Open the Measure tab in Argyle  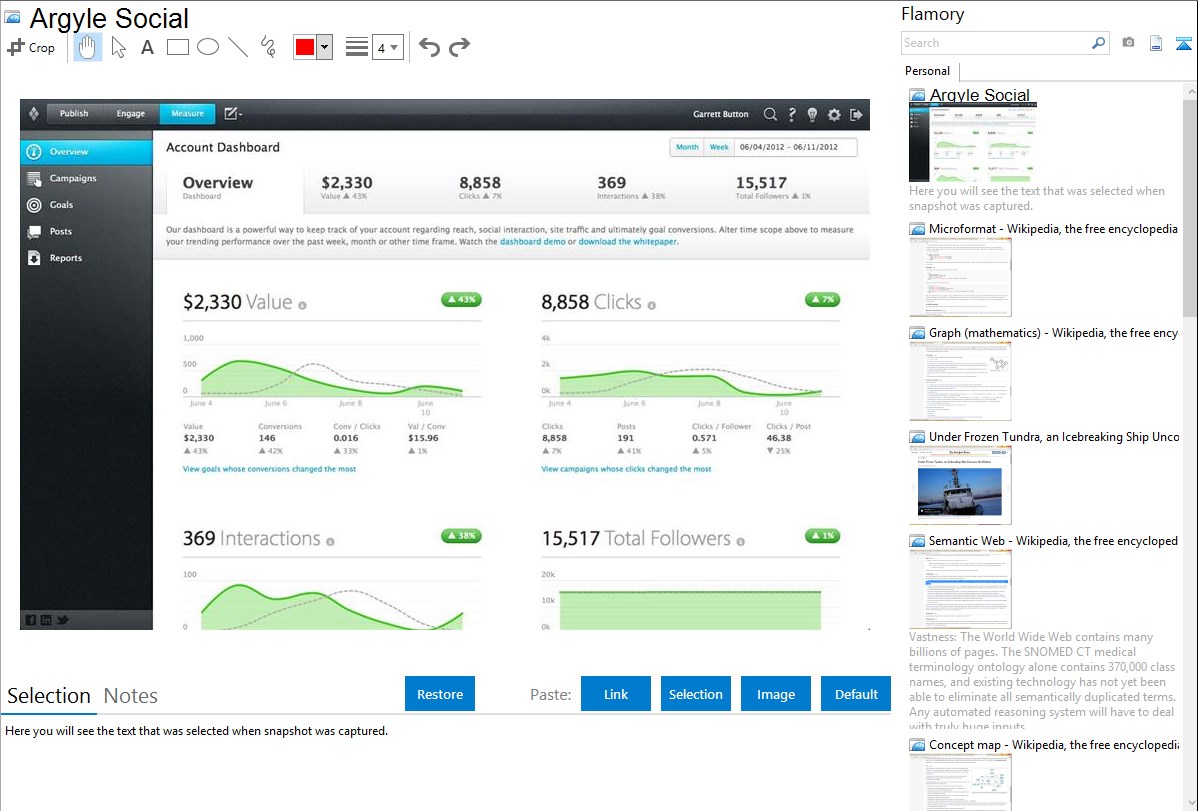187,113
